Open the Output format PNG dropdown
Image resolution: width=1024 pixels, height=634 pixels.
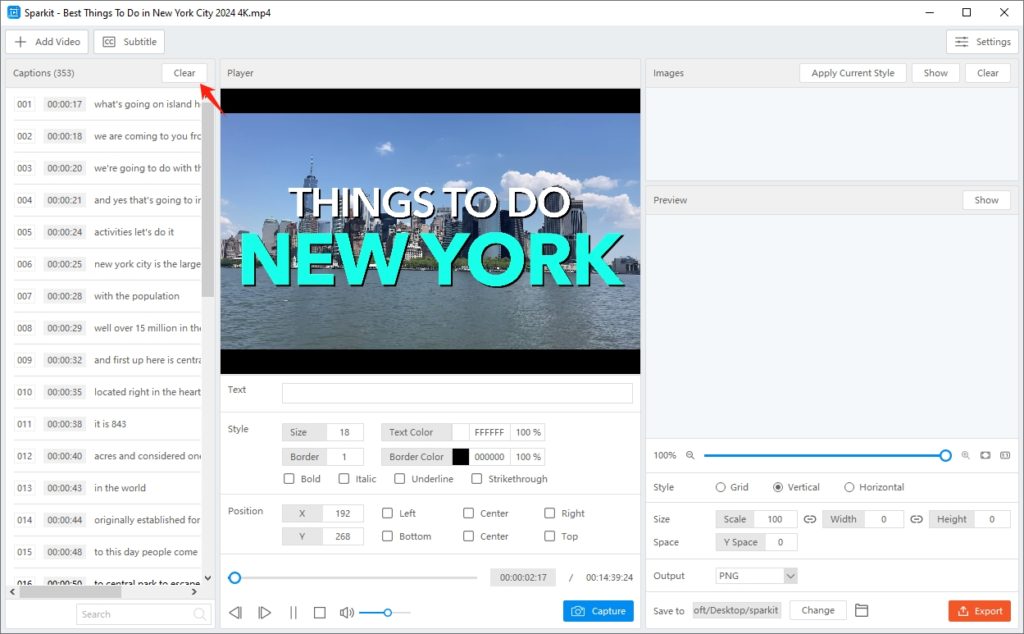click(756, 576)
